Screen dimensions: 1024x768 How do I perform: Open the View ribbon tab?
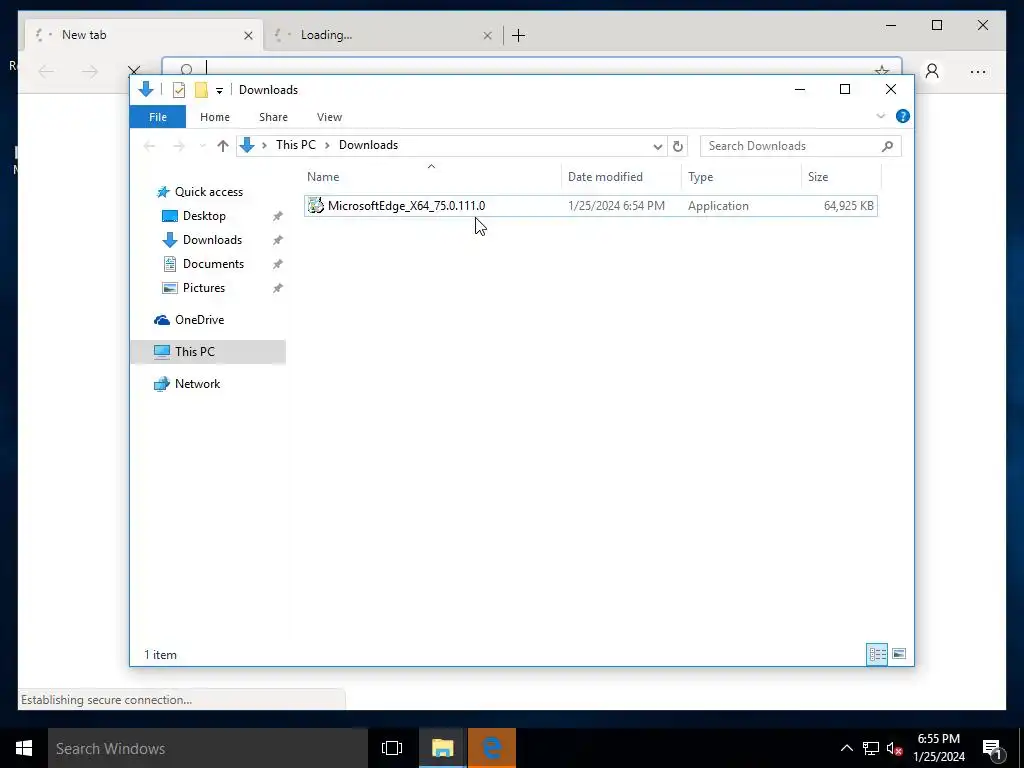329,117
